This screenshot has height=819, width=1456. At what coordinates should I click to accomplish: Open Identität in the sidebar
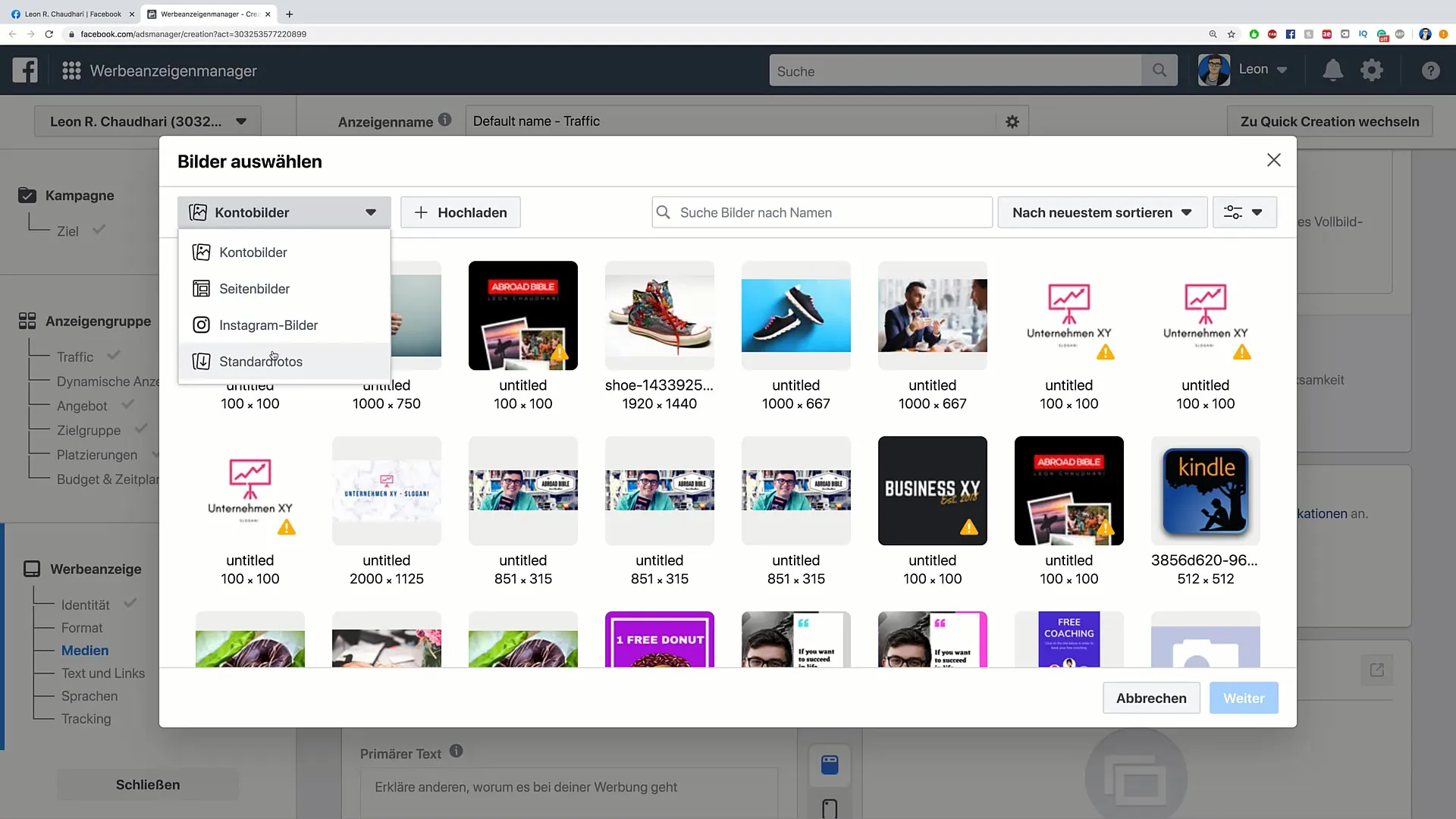coord(86,605)
